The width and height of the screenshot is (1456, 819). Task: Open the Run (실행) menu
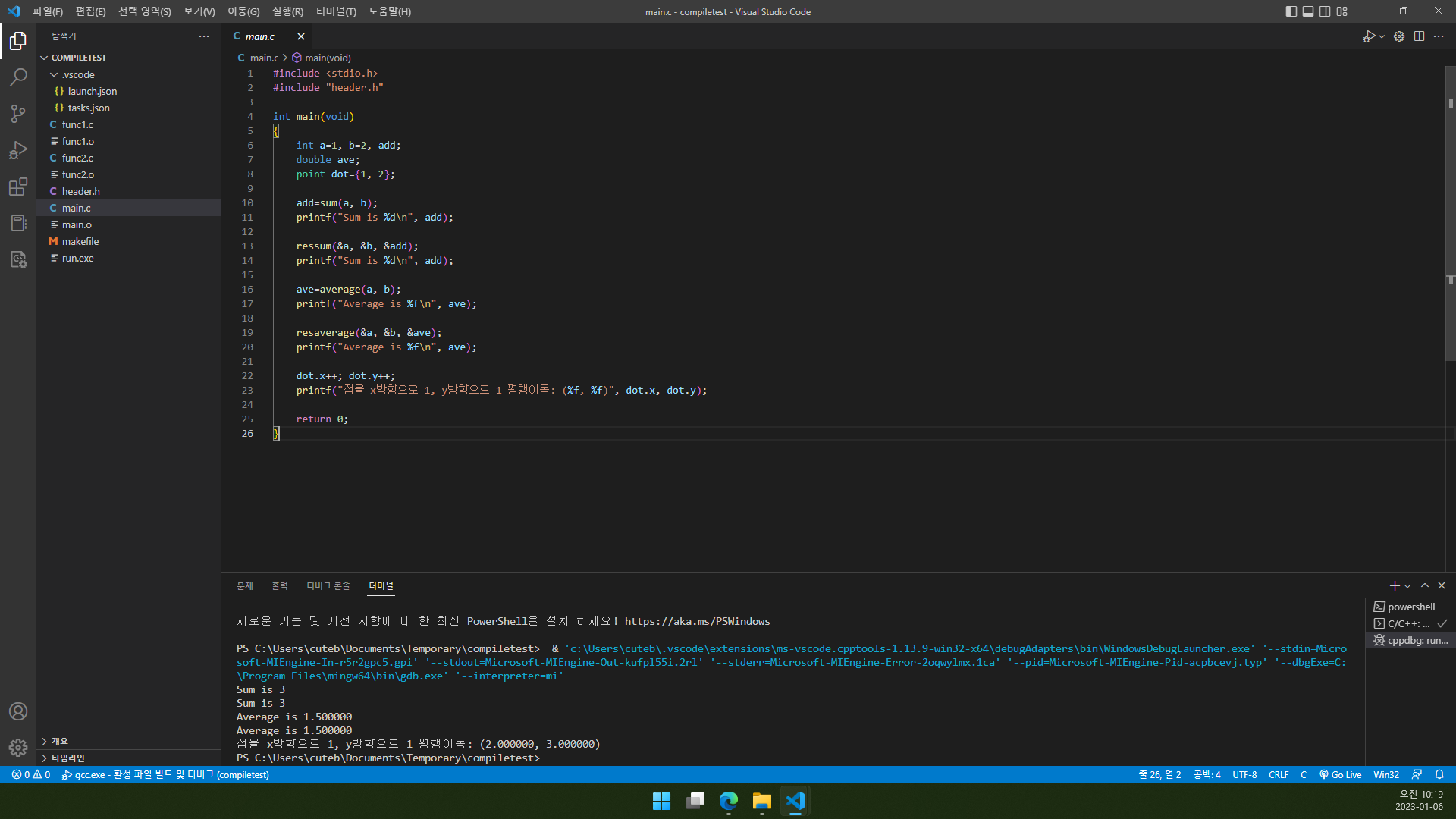pos(287,11)
